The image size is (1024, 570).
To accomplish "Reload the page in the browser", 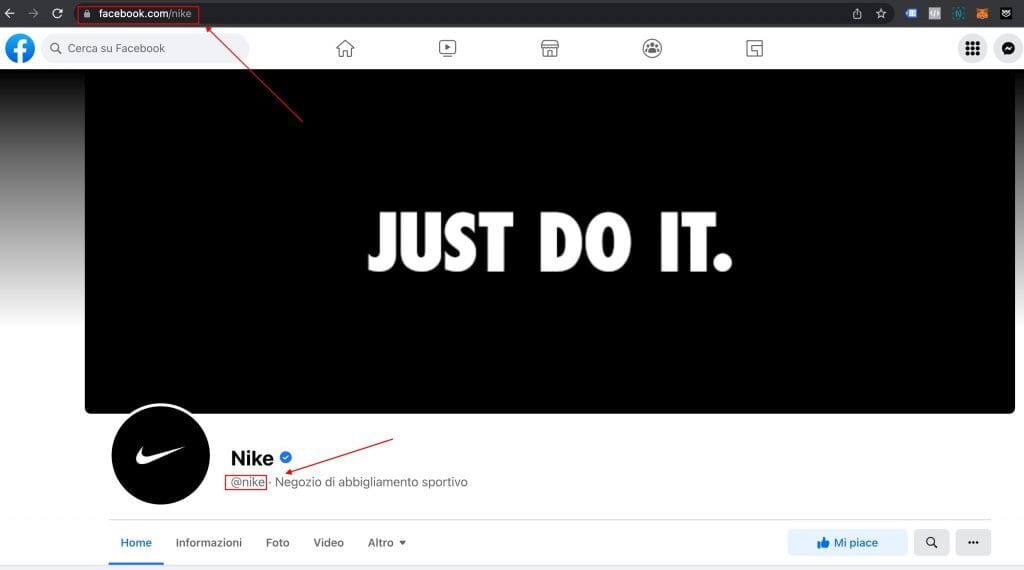I will pos(57,14).
